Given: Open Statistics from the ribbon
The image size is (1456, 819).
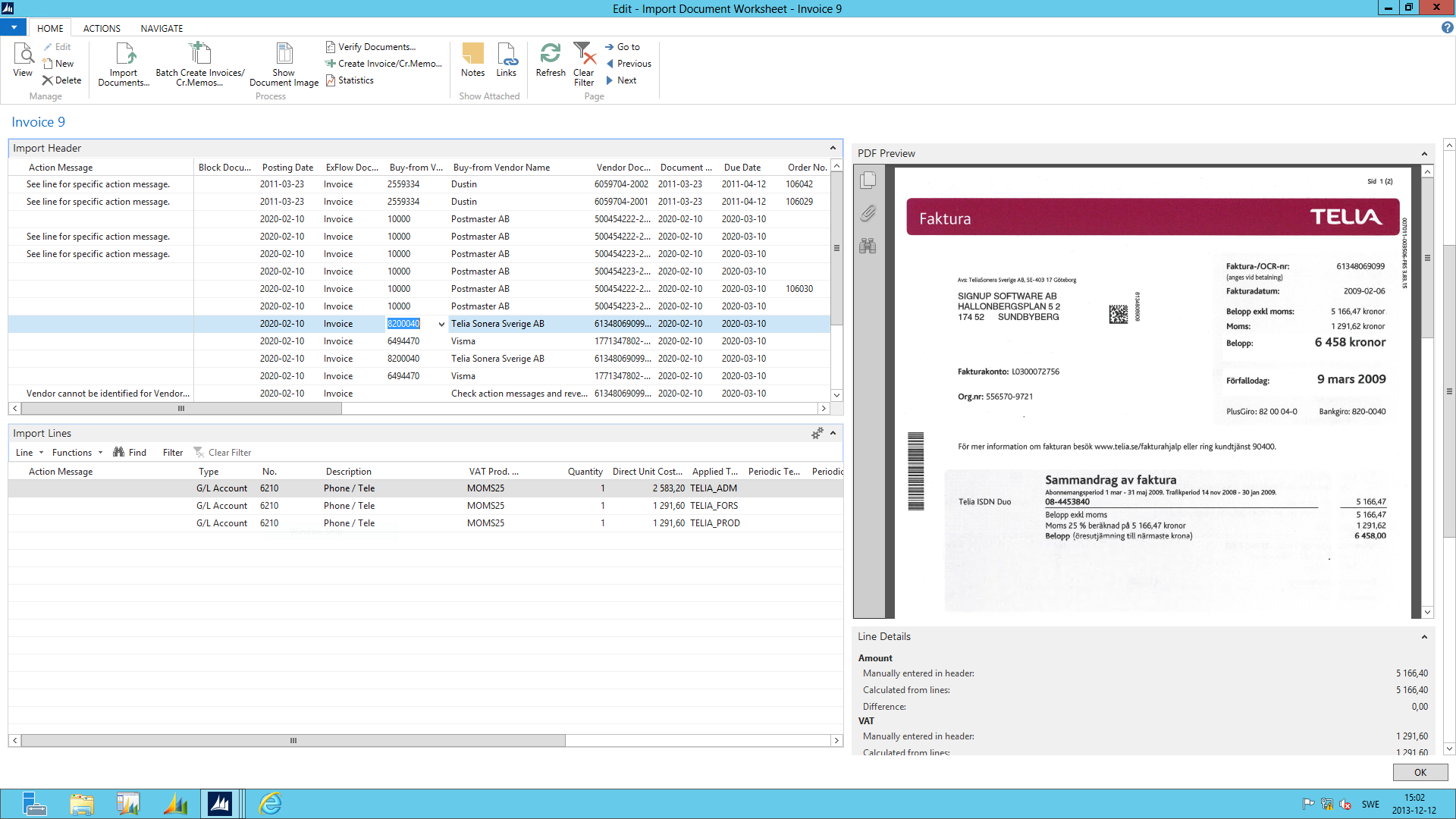Looking at the screenshot, I should point(350,80).
